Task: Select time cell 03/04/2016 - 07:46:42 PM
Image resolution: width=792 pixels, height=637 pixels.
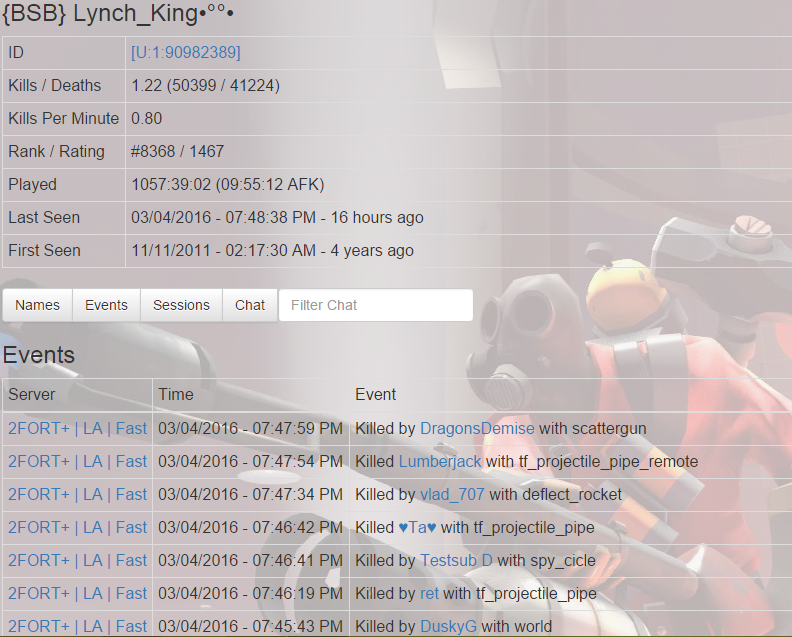Action: coord(251,527)
